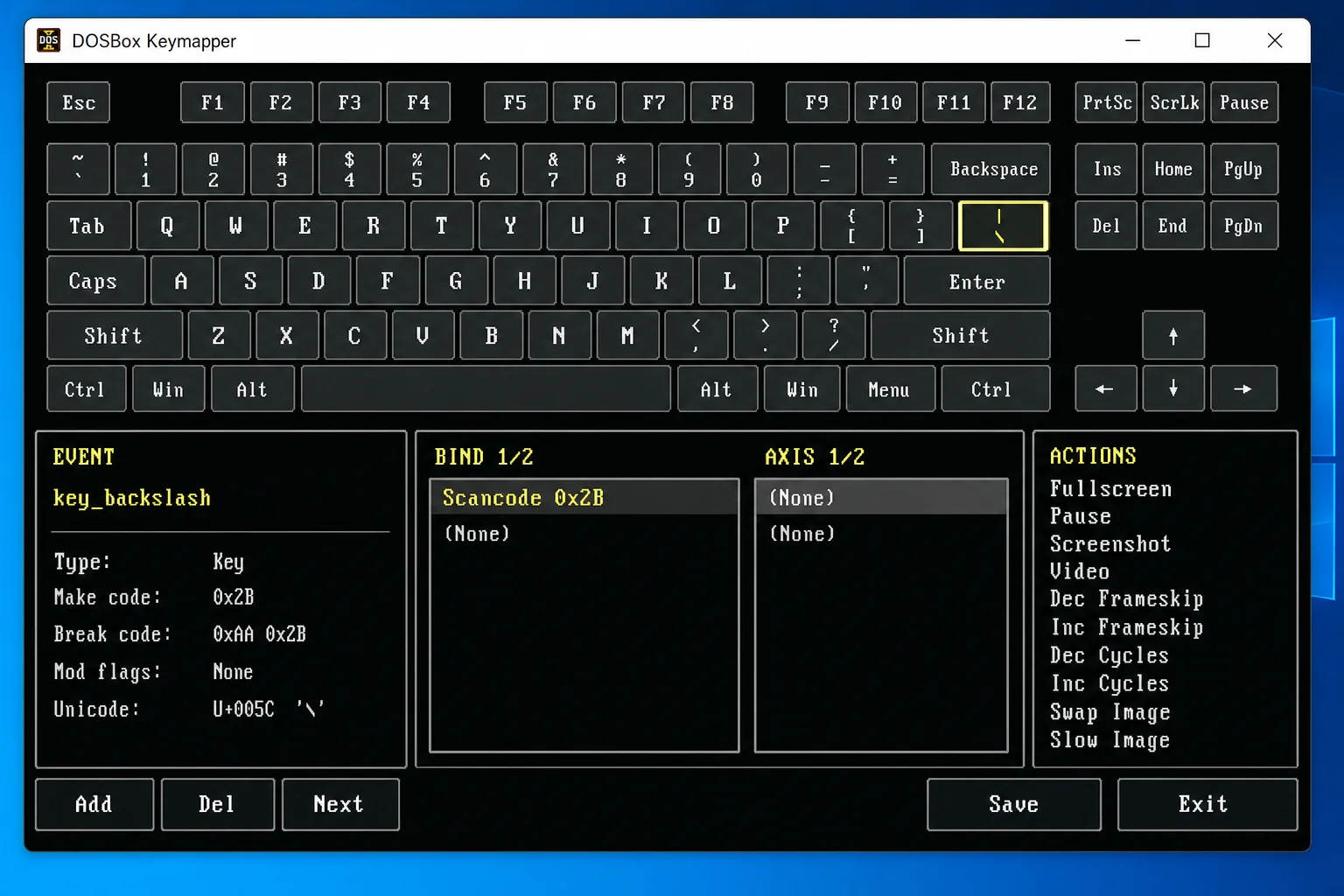Select the Enter key

[x=976, y=281]
